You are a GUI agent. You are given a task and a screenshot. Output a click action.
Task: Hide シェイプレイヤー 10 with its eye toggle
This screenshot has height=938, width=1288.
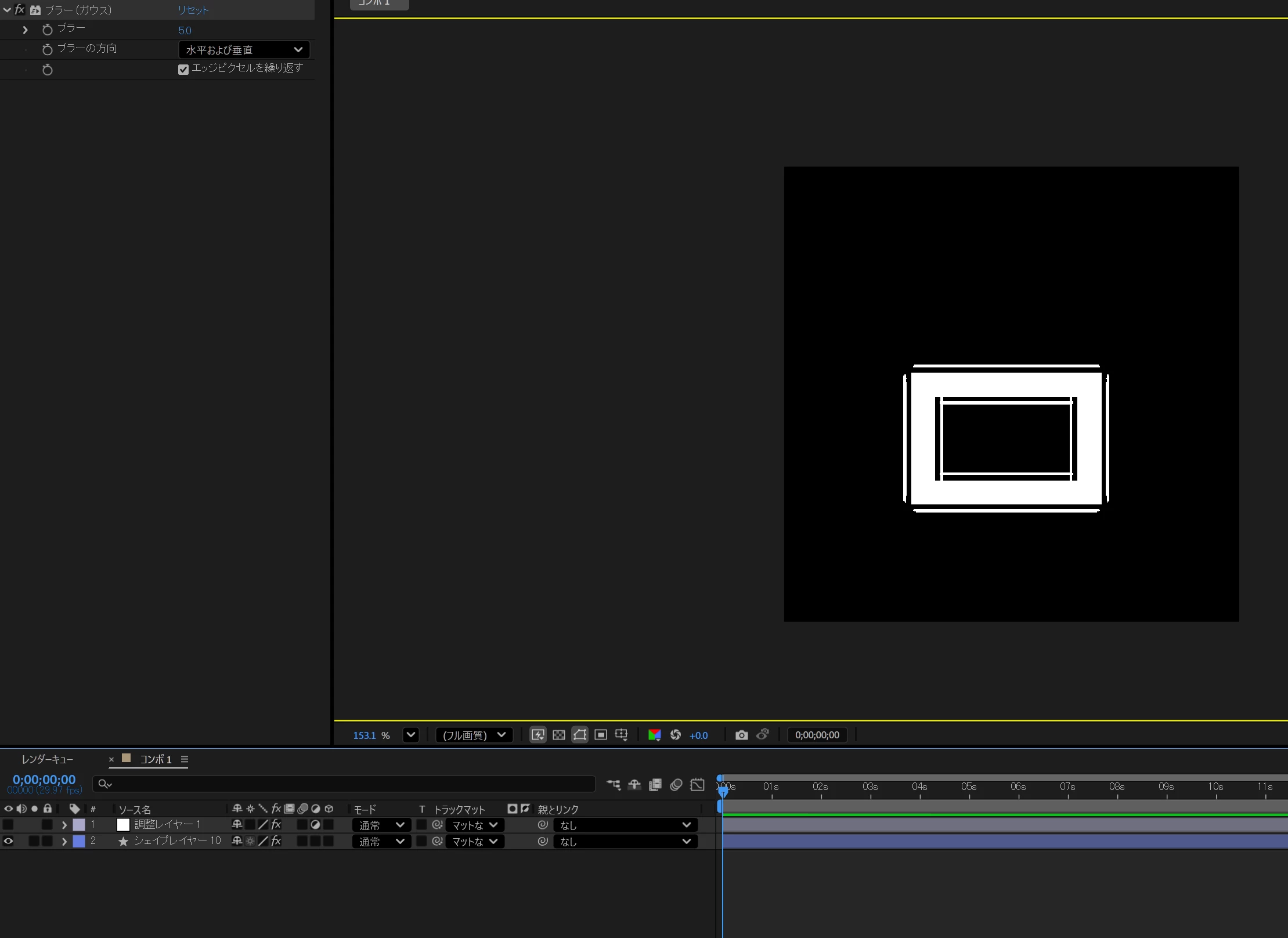(9, 840)
